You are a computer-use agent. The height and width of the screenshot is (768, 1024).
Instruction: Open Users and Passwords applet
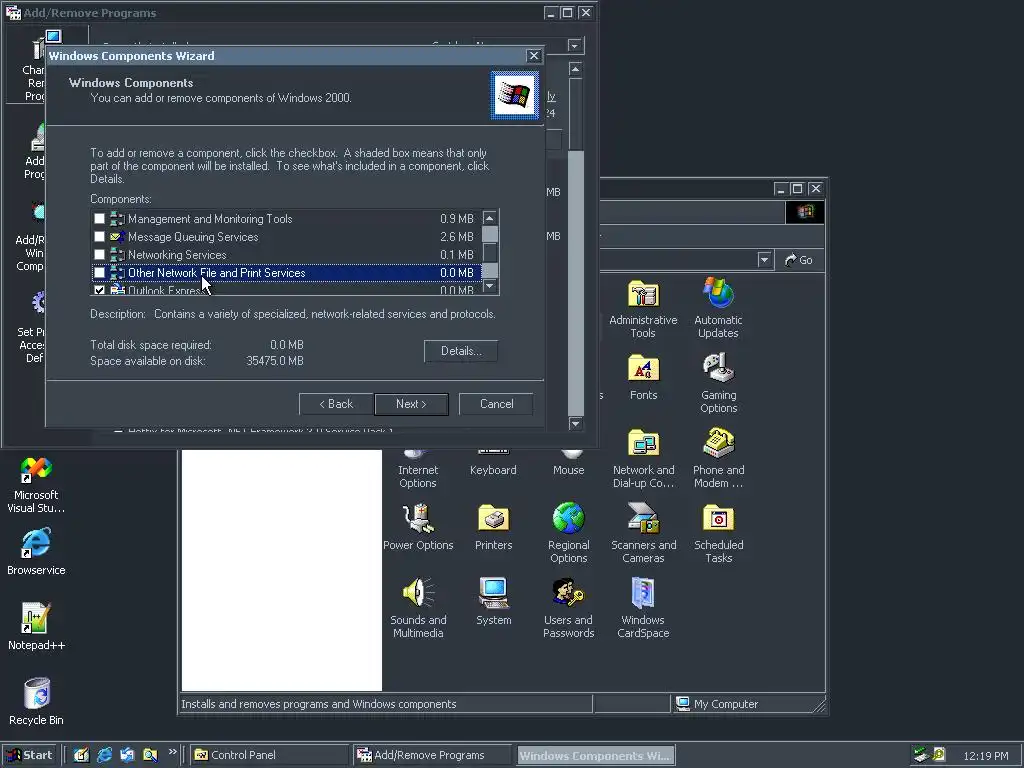tap(568, 609)
